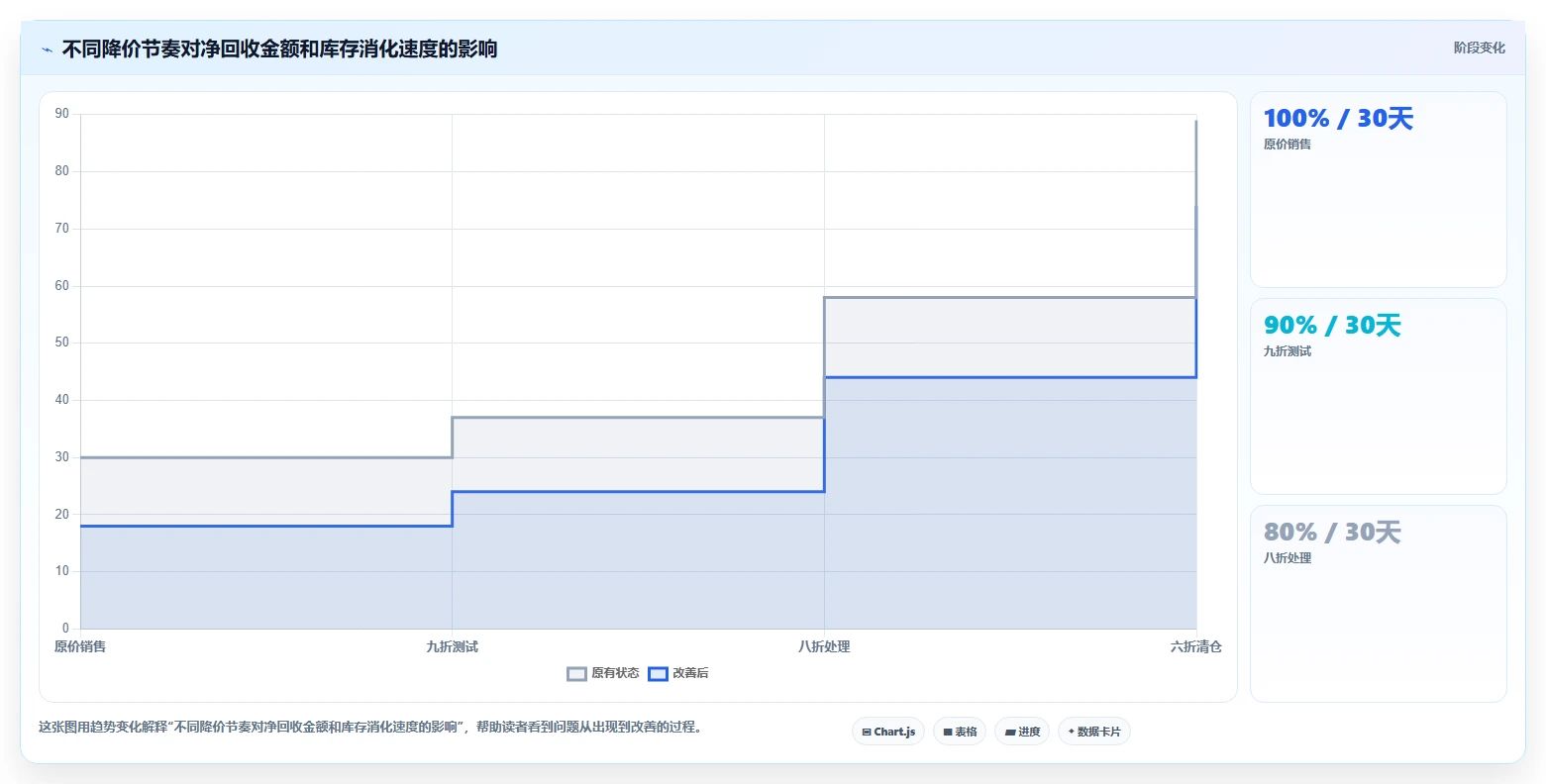This screenshot has height=784, width=1546.
Task: Click the x-axis label 九折测试
Action: click(453, 646)
